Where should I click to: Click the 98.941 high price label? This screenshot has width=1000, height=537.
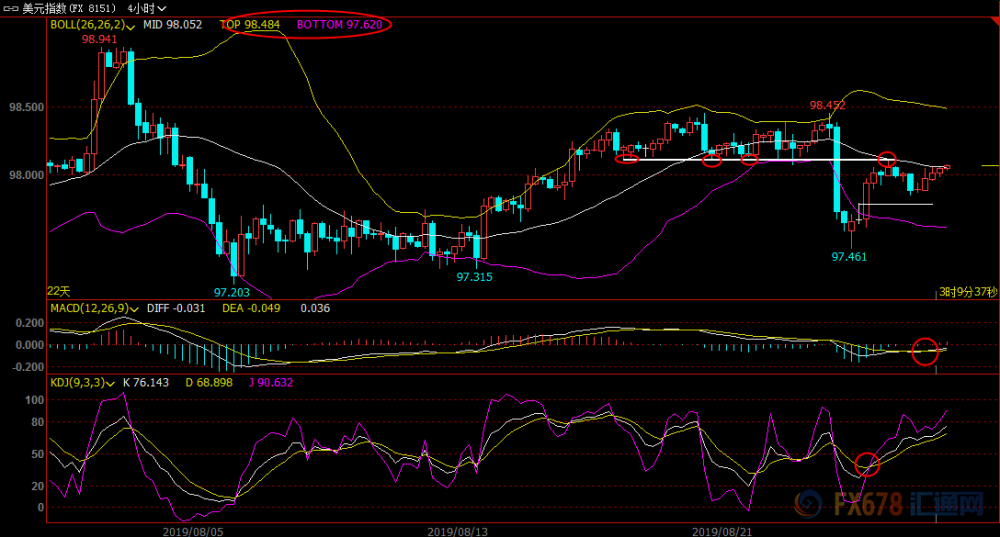[99, 39]
